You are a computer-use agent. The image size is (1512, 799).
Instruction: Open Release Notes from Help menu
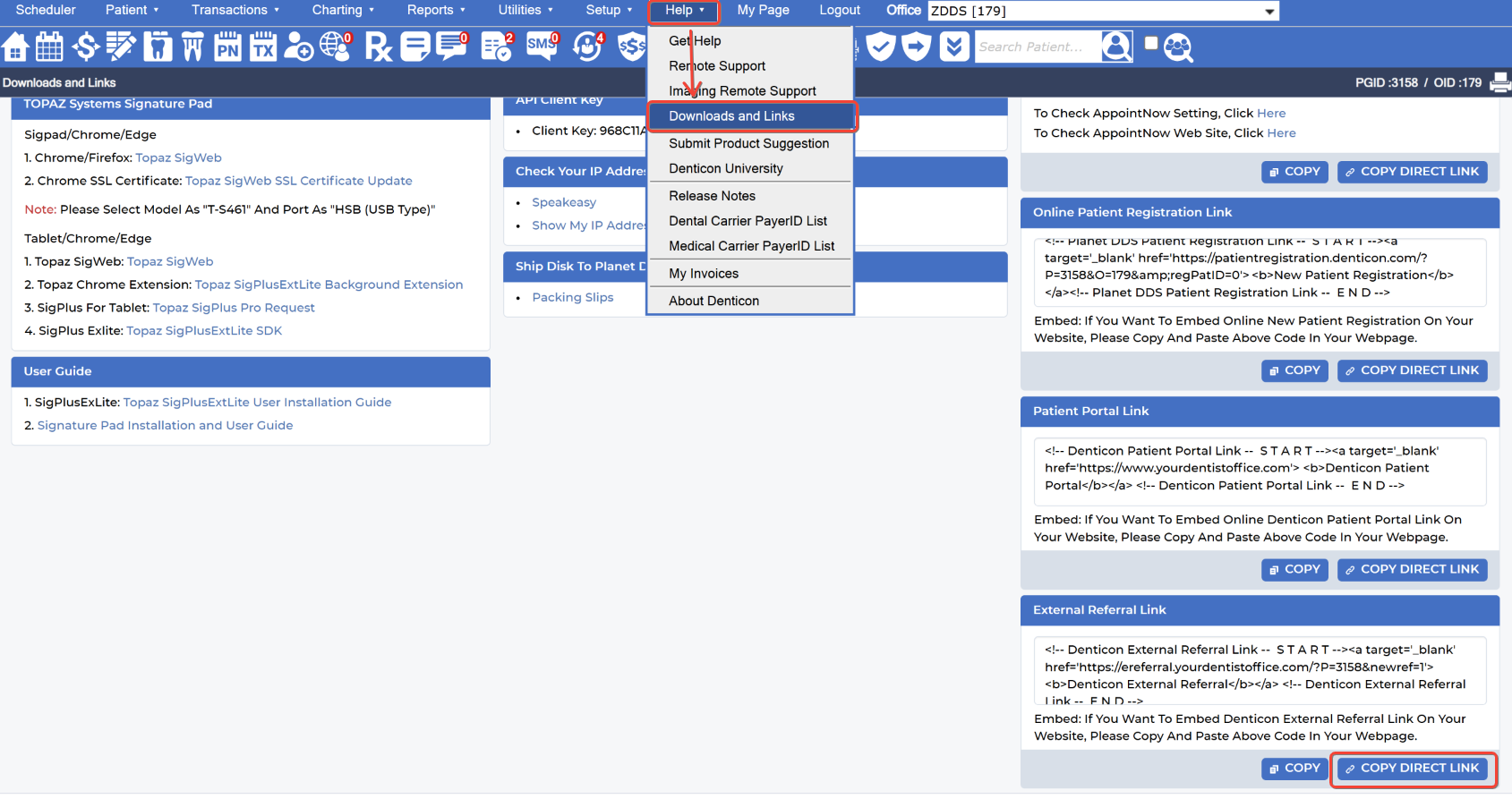coord(713,196)
